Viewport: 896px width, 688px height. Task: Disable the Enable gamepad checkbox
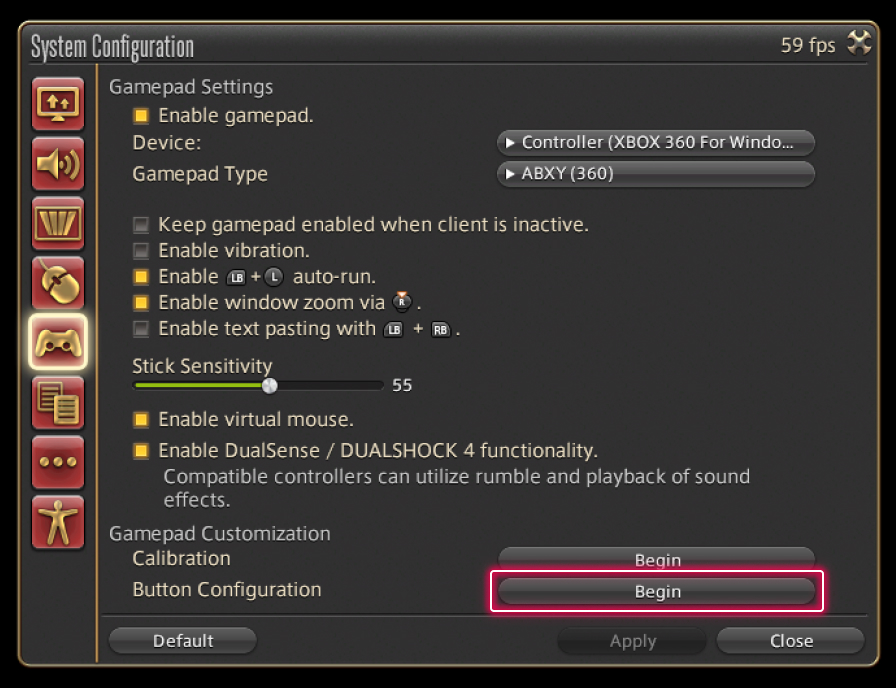coord(141,116)
